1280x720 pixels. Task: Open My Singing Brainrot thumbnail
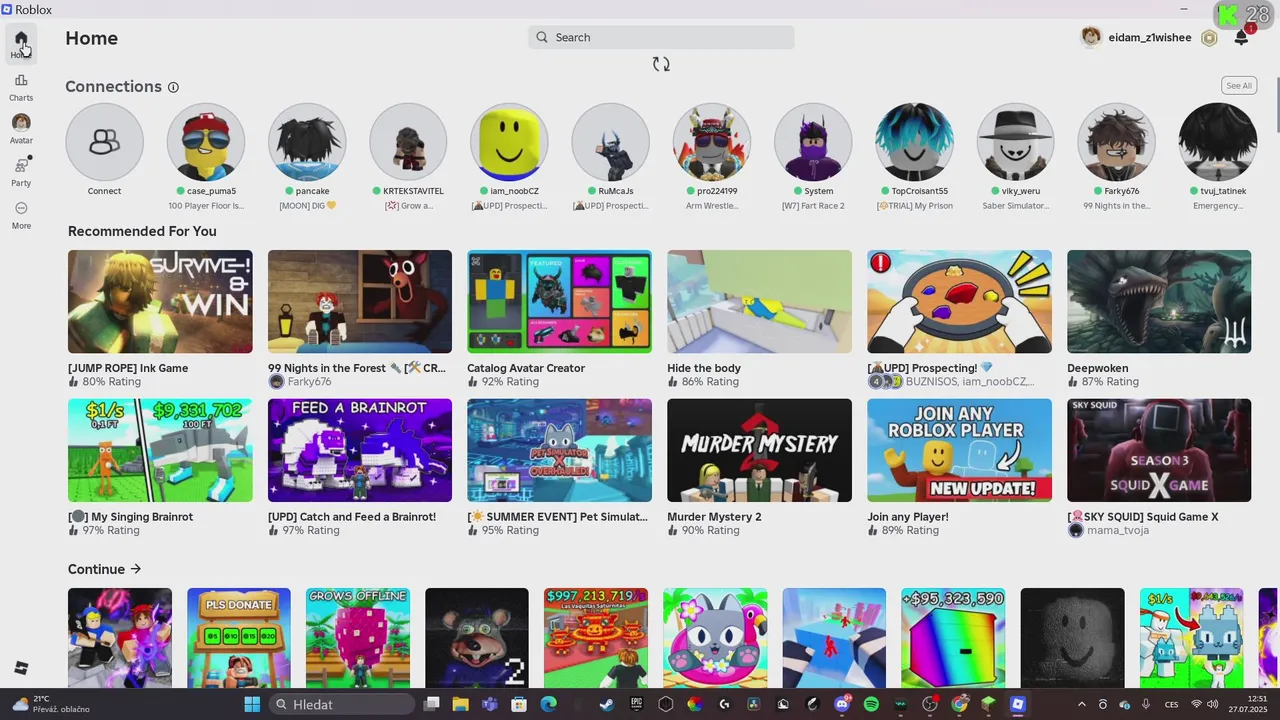pos(160,450)
